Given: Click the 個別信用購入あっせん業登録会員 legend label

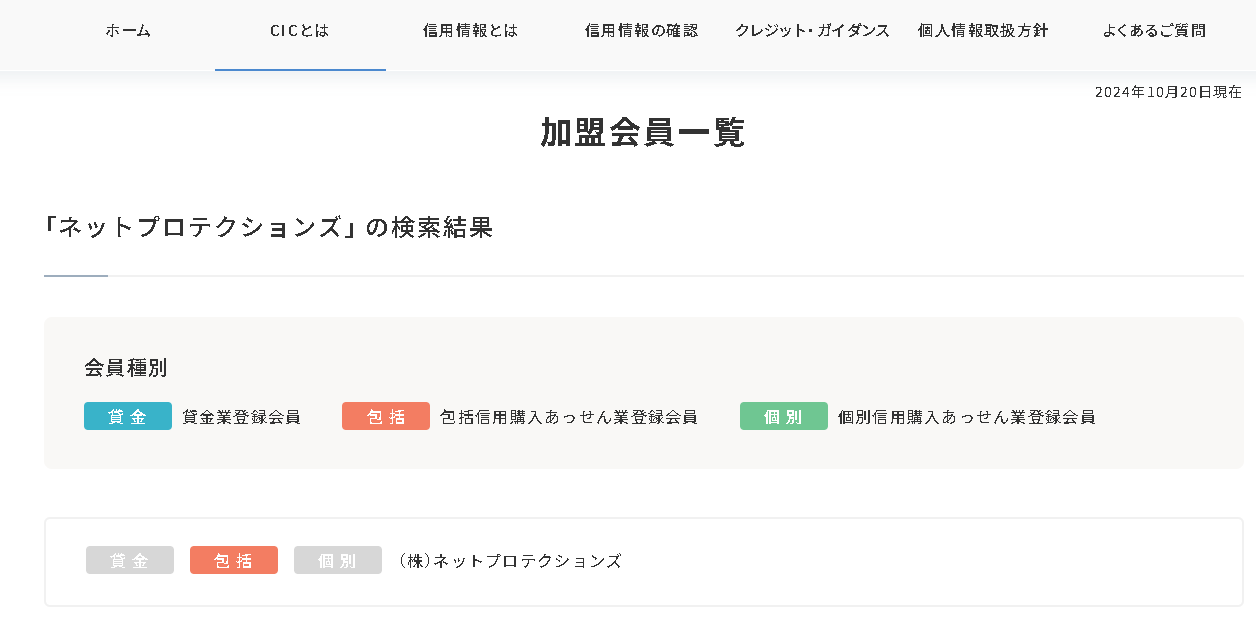Looking at the screenshot, I should (966, 417).
